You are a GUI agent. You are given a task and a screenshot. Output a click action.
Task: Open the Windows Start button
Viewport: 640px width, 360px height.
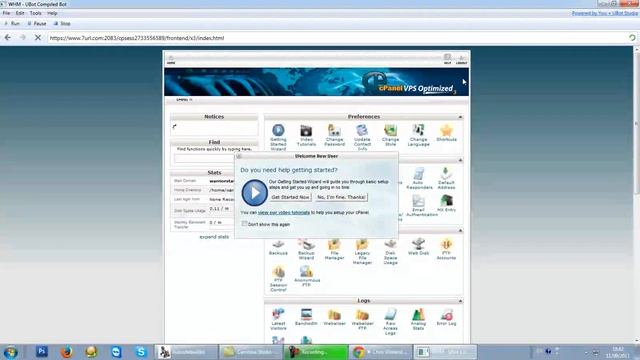click(x=11, y=352)
